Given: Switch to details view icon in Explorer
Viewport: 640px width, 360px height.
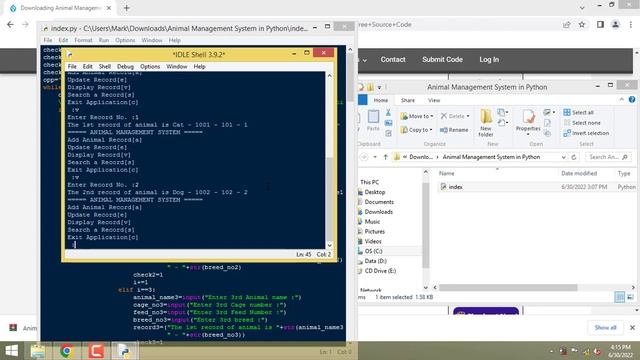Looking at the screenshot, I should 620,297.
